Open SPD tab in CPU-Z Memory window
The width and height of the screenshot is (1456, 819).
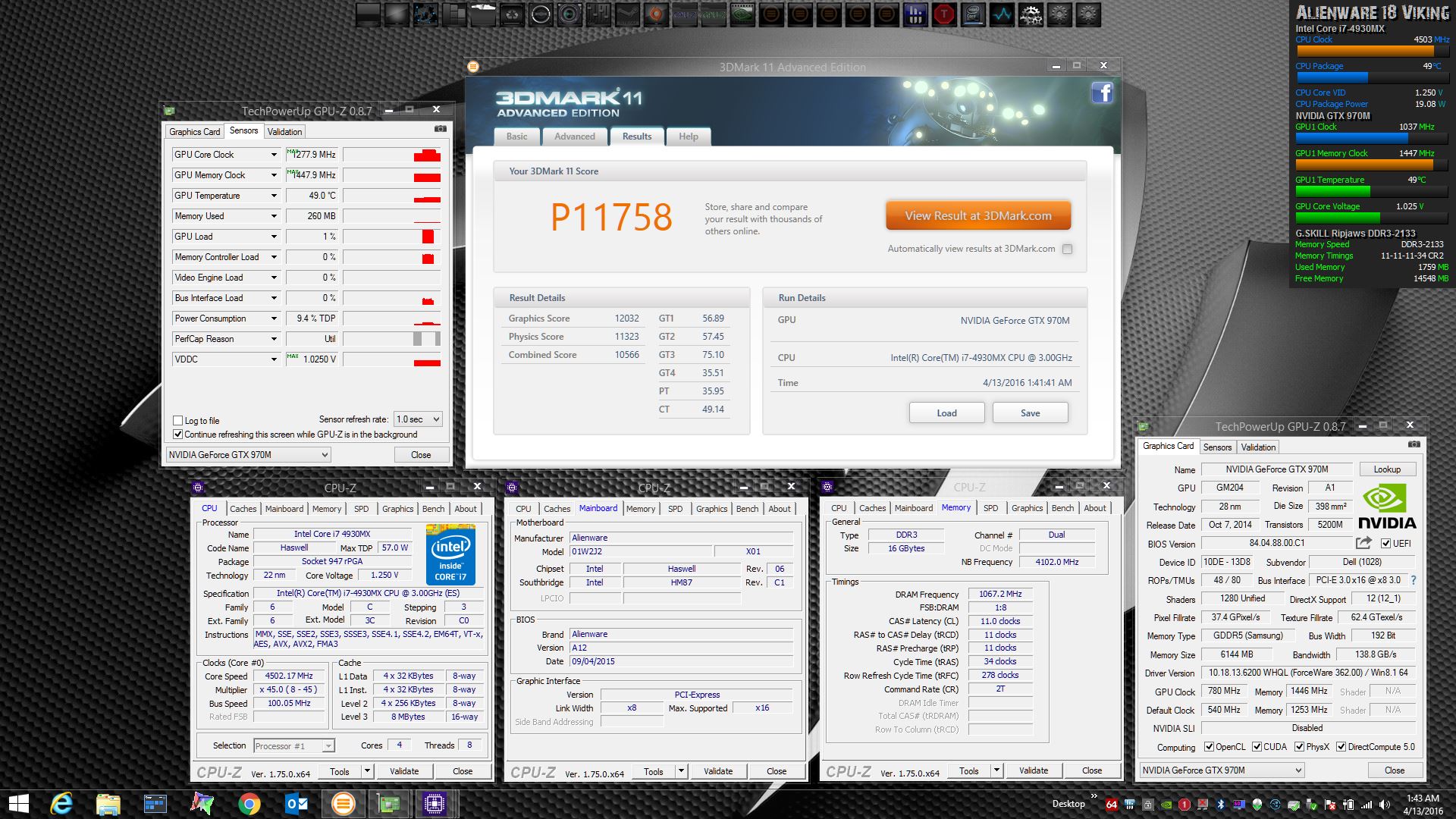click(990, 508)
